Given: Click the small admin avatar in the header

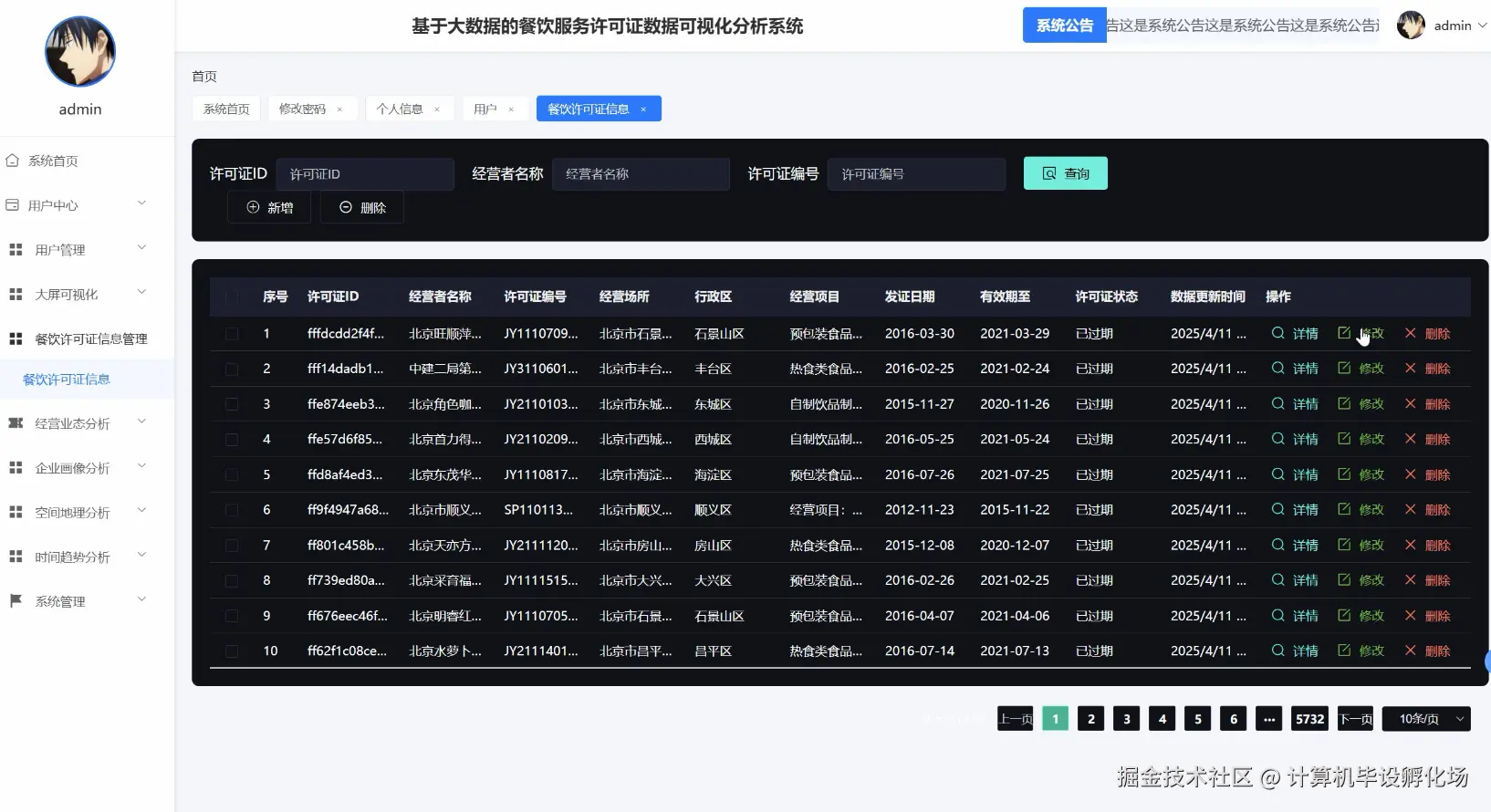Looking at the screenshot, I should click(x=1411, y=25).
